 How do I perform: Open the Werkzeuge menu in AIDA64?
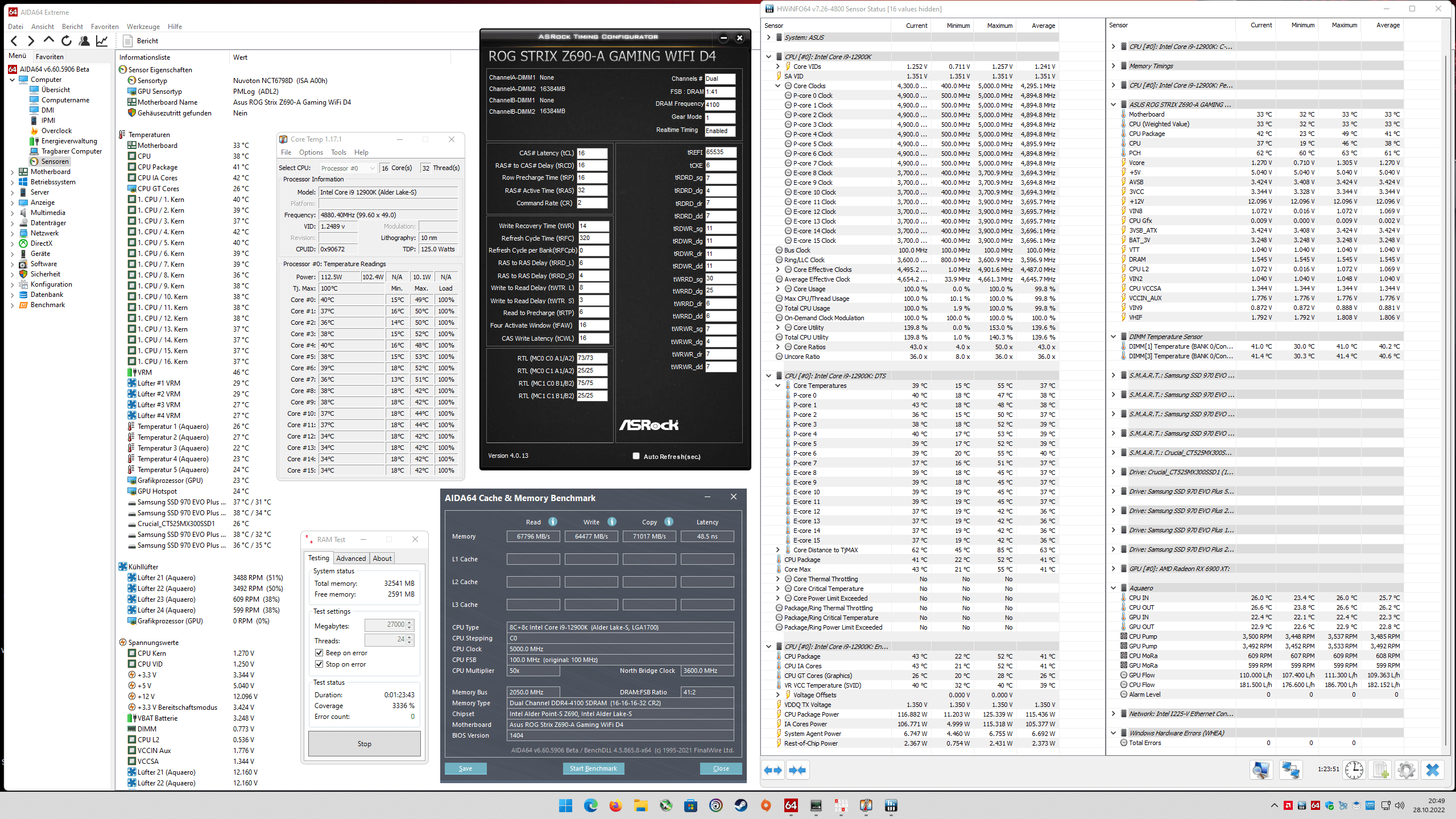[143, 27]
